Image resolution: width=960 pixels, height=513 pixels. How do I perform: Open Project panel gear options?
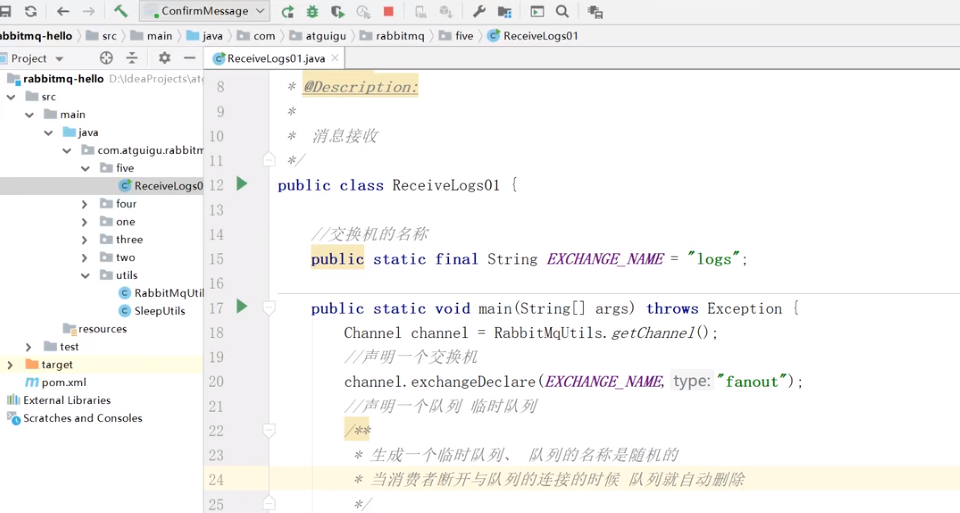point(164,58)
